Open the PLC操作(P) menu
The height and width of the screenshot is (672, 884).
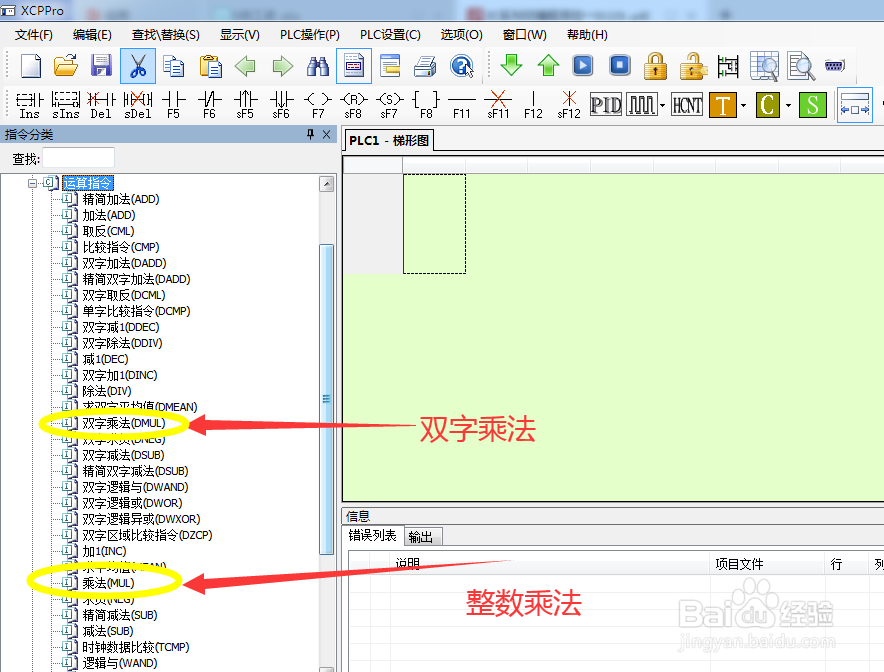(310, 35)
